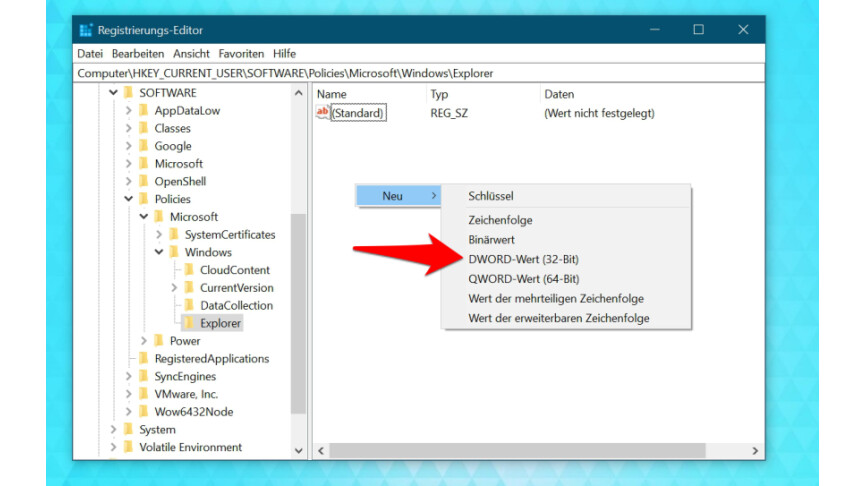
Task: Click the Classes folder icon
Action: coord(144,128)
